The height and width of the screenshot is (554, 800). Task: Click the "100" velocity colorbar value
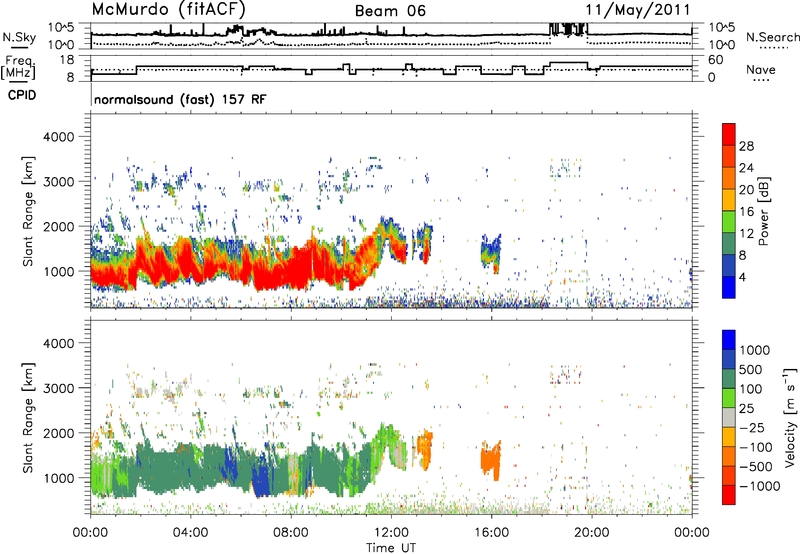pos(751,389)
